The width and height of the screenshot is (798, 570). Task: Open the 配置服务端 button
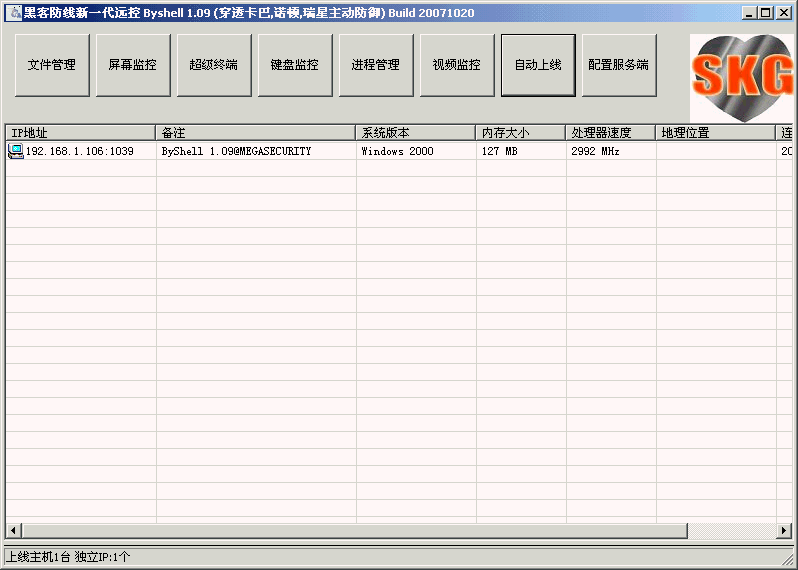619,65
